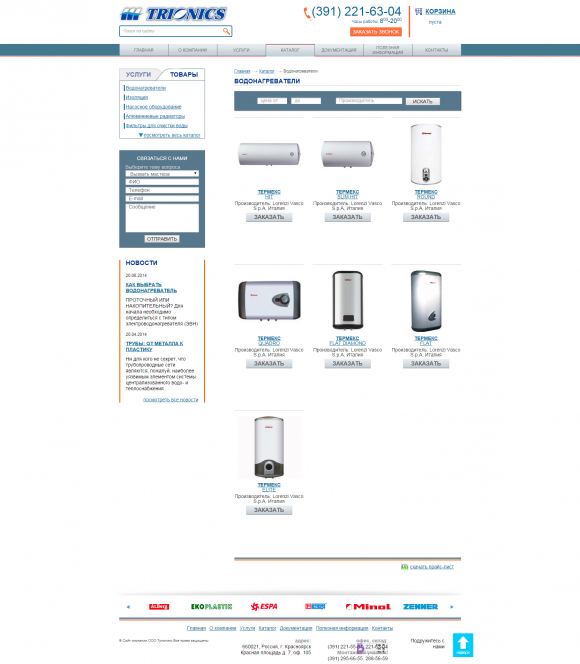This screenshot has width=580, height=664.
Task: Open the Термекс SLIM HIT product image
Action: click(x=348, y=154)
